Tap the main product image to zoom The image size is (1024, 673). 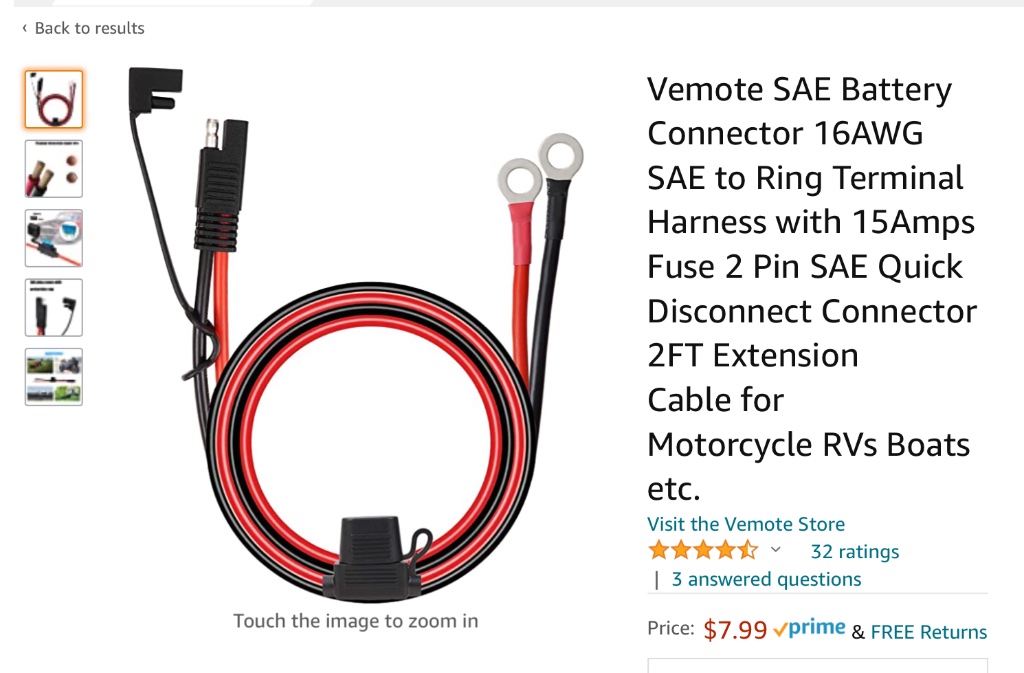click(355, 330)
